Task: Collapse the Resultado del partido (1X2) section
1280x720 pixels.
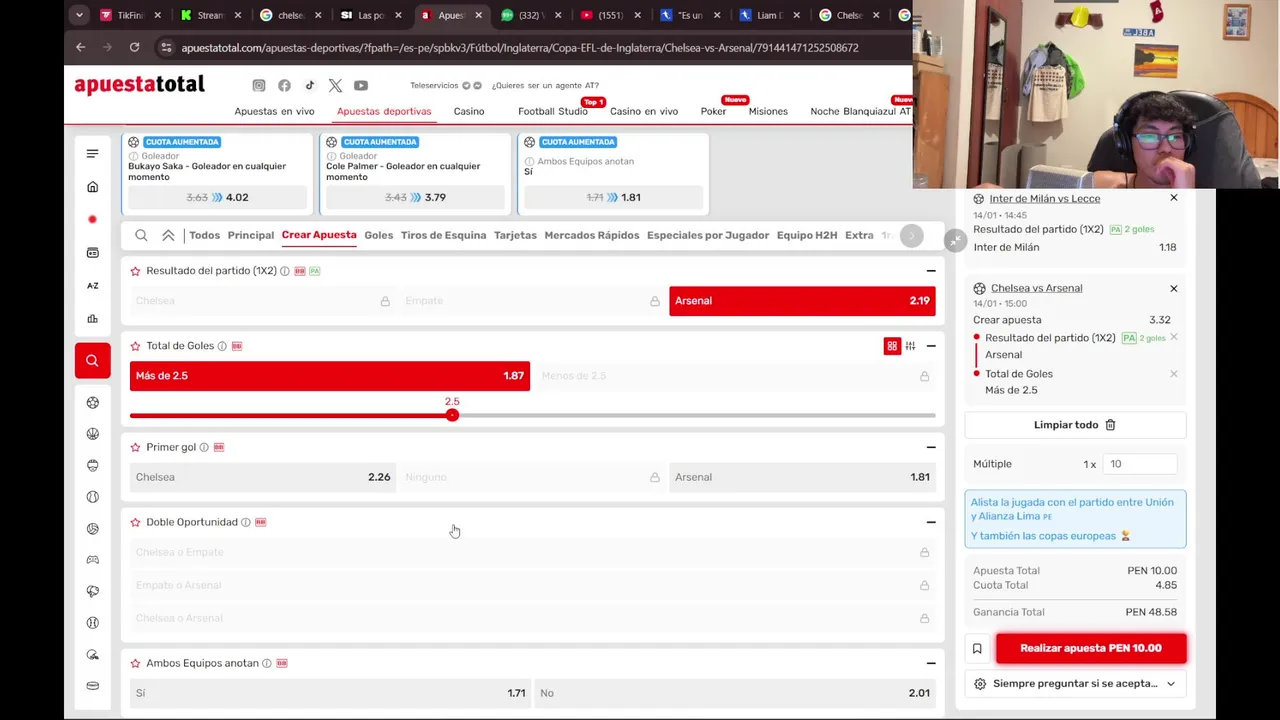Action: [x=931, y=271]
